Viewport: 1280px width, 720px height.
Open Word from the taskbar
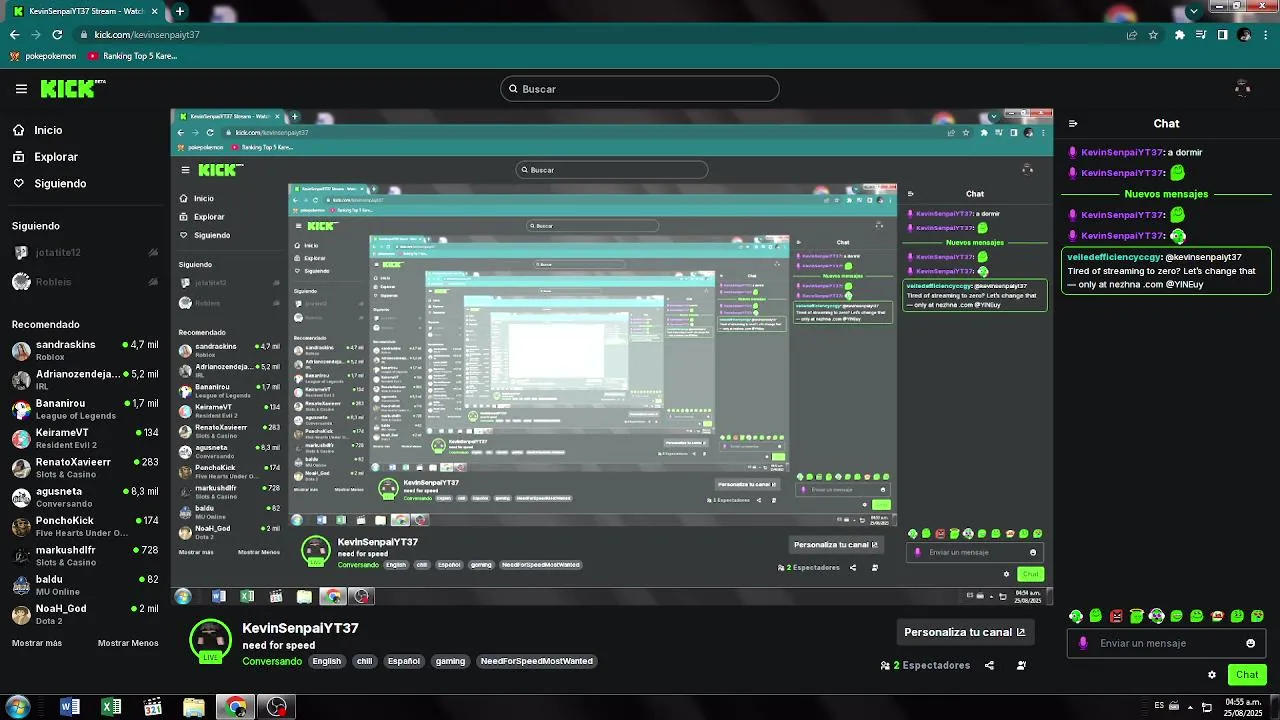(70, 707)
